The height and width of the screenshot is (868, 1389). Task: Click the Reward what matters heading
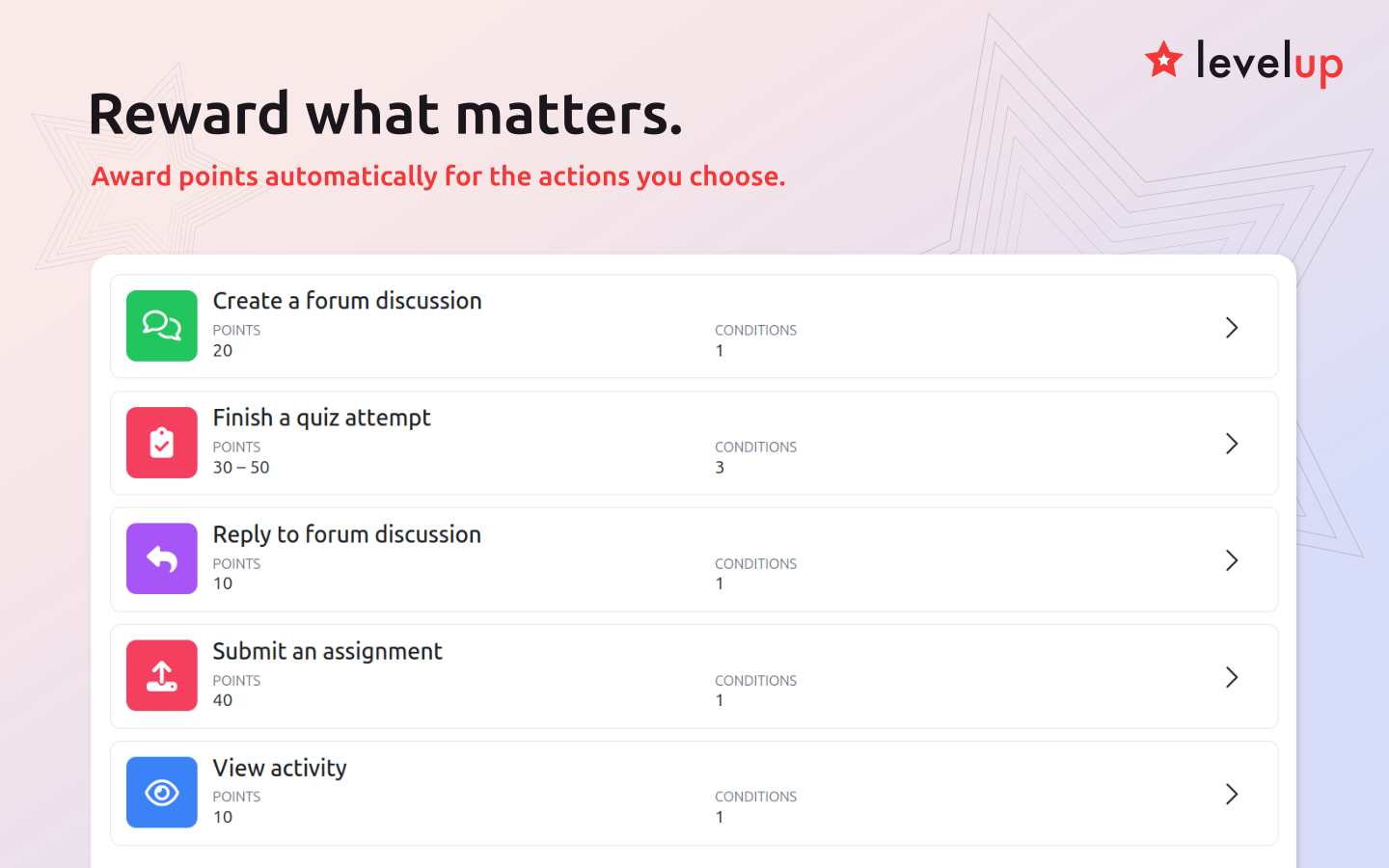[x=385, y=114]
